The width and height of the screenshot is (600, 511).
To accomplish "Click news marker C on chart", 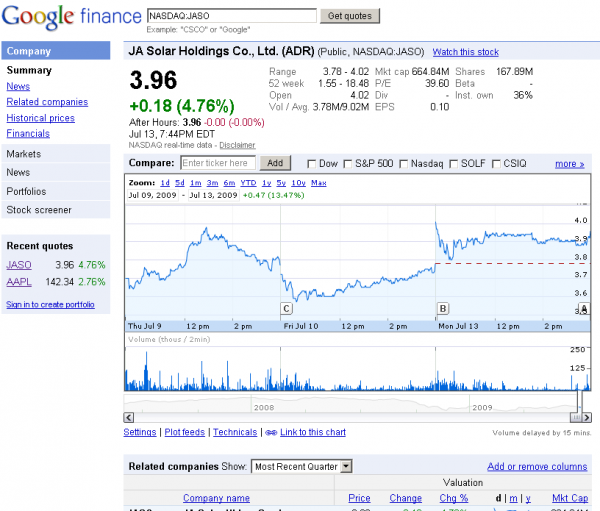I will click(x=286, y=309).
